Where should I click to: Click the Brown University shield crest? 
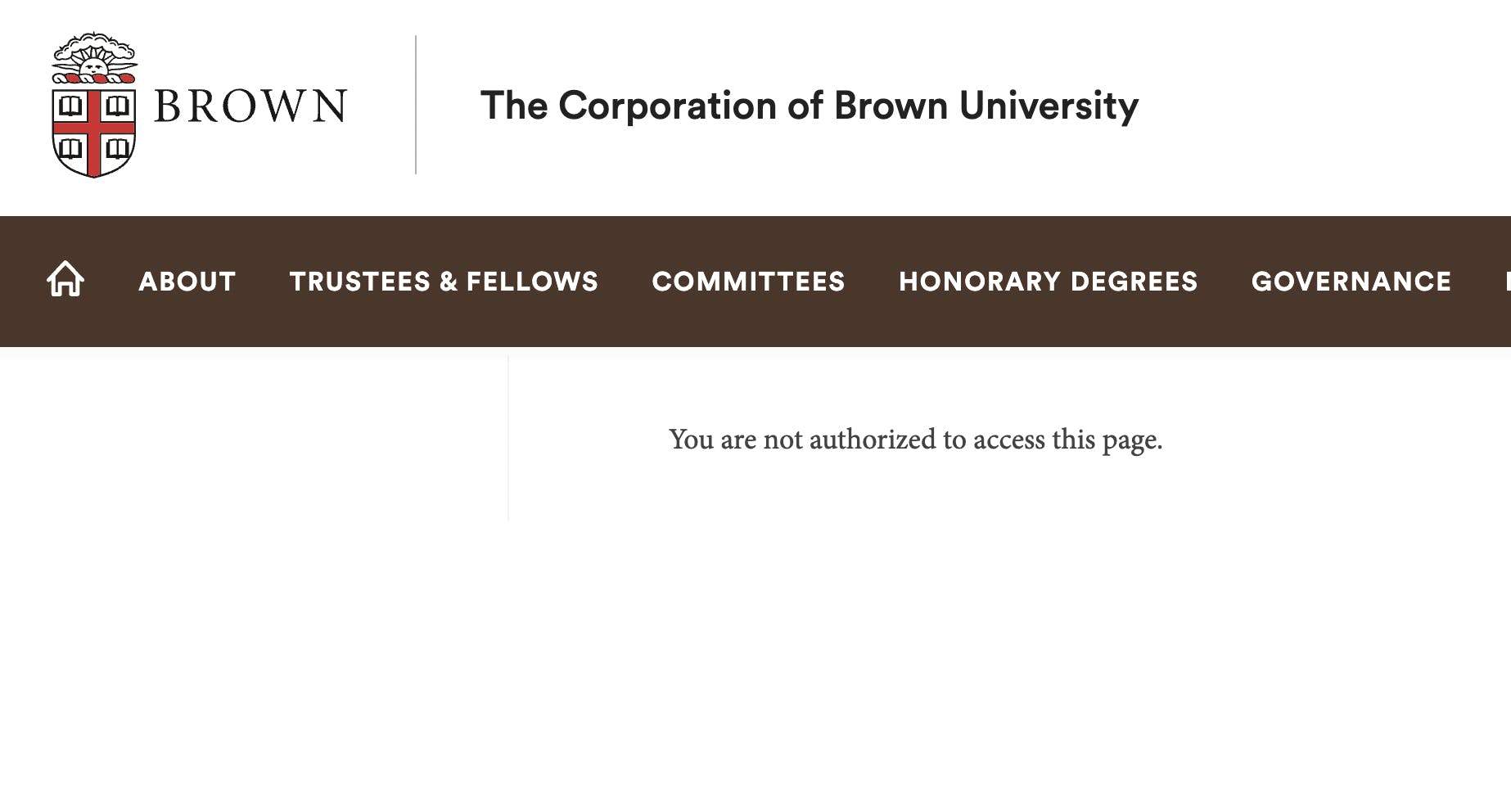tap(94, 131)
